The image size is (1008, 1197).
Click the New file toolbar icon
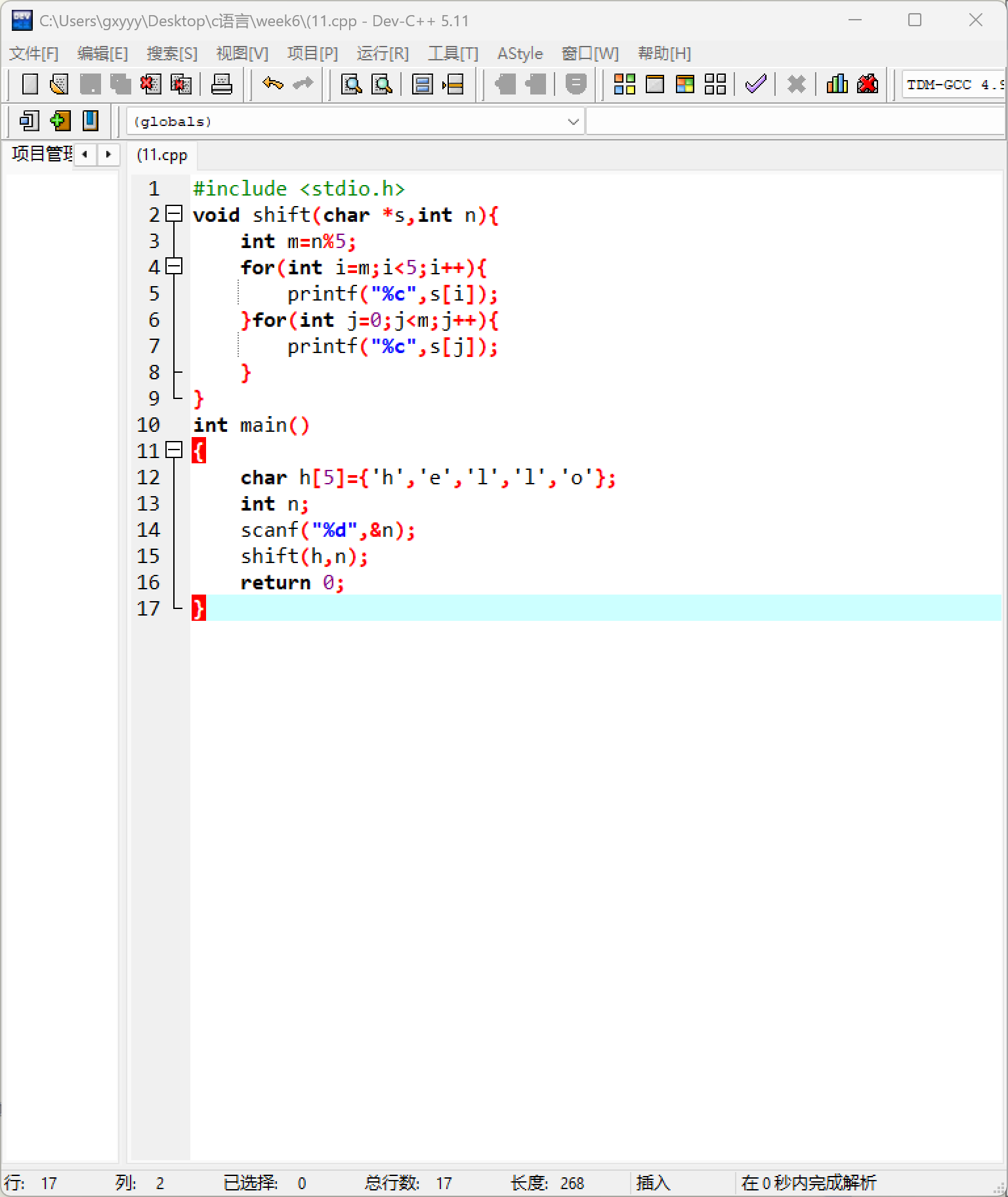(x=30, y=84)
